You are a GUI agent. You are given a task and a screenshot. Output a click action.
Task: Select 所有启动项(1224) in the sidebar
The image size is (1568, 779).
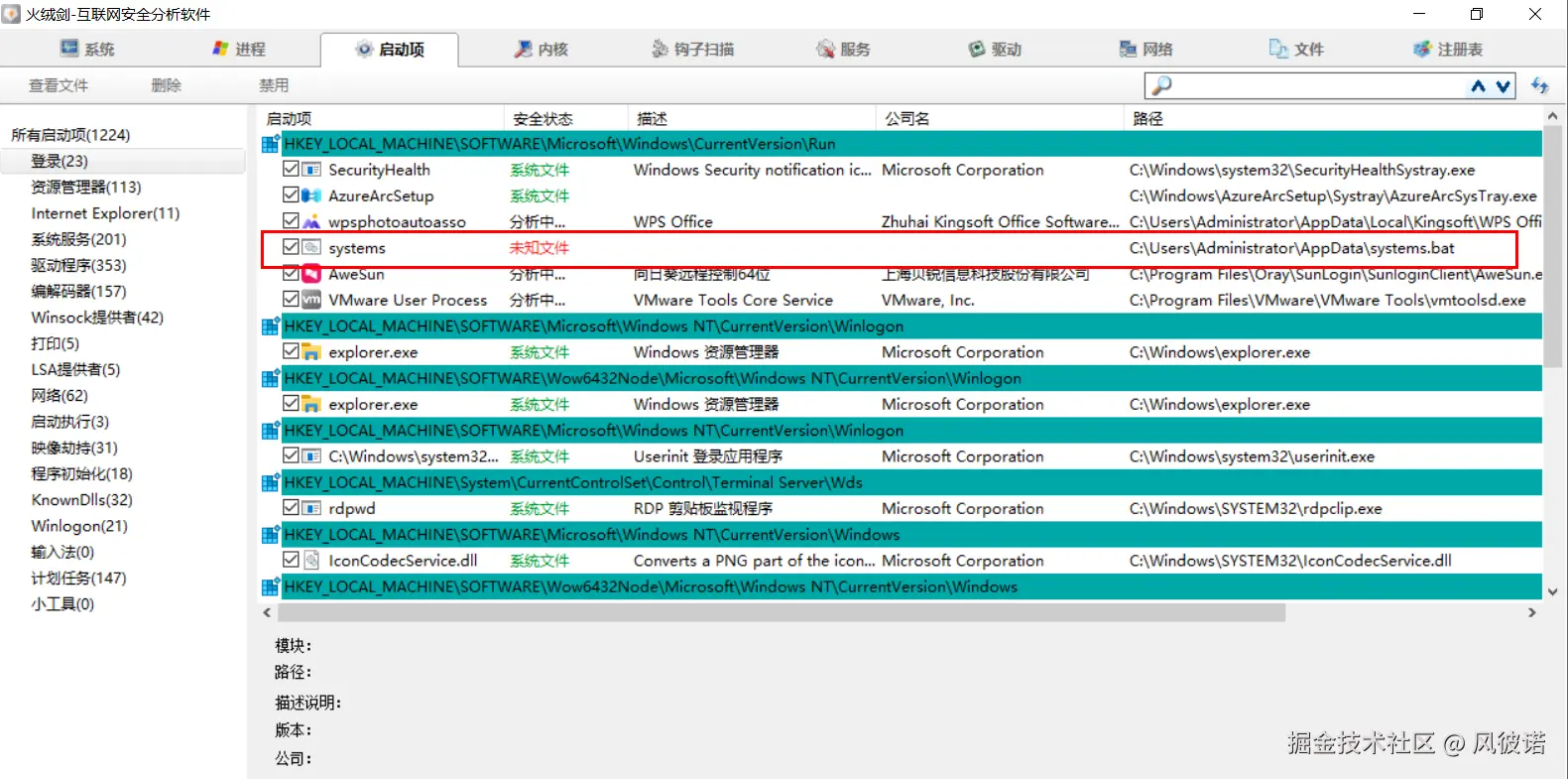point(70,135)
